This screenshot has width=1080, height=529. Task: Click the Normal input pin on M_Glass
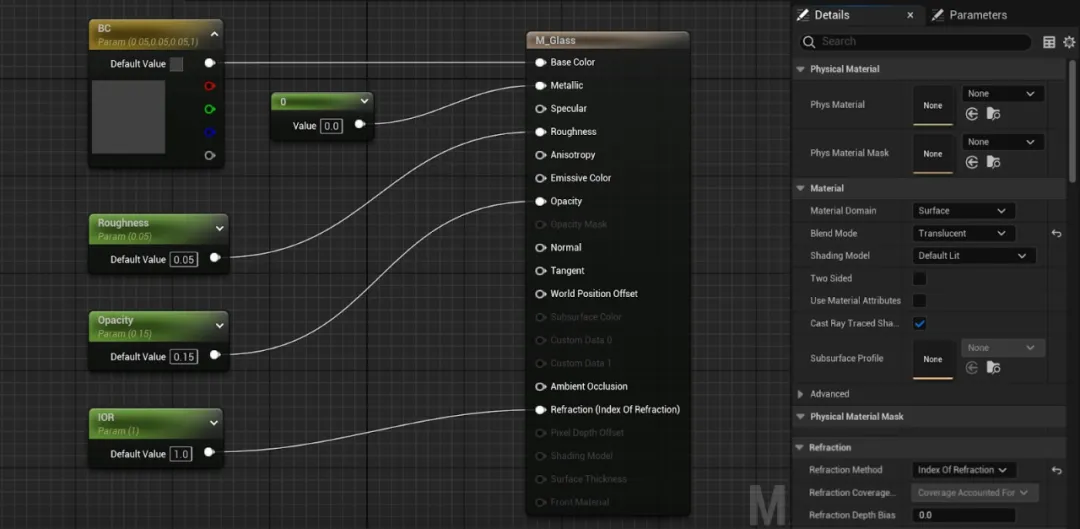pyautogui.click(x=541, y=247)
